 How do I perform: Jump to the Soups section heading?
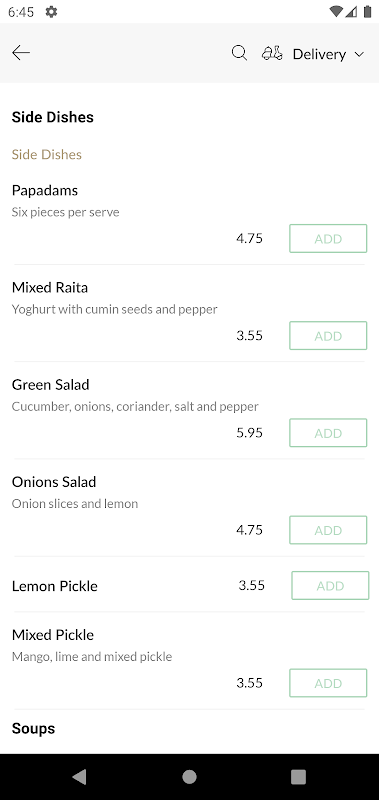click(33, 728)
